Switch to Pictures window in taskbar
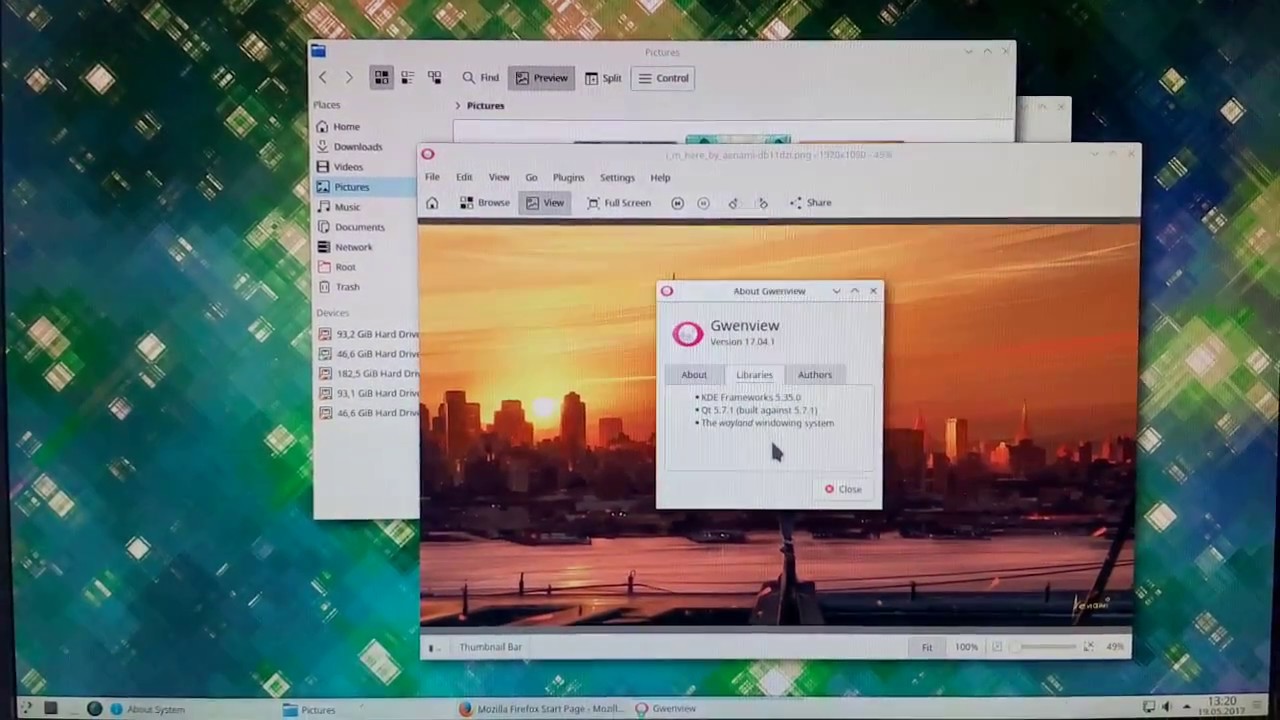 [309, 710]
